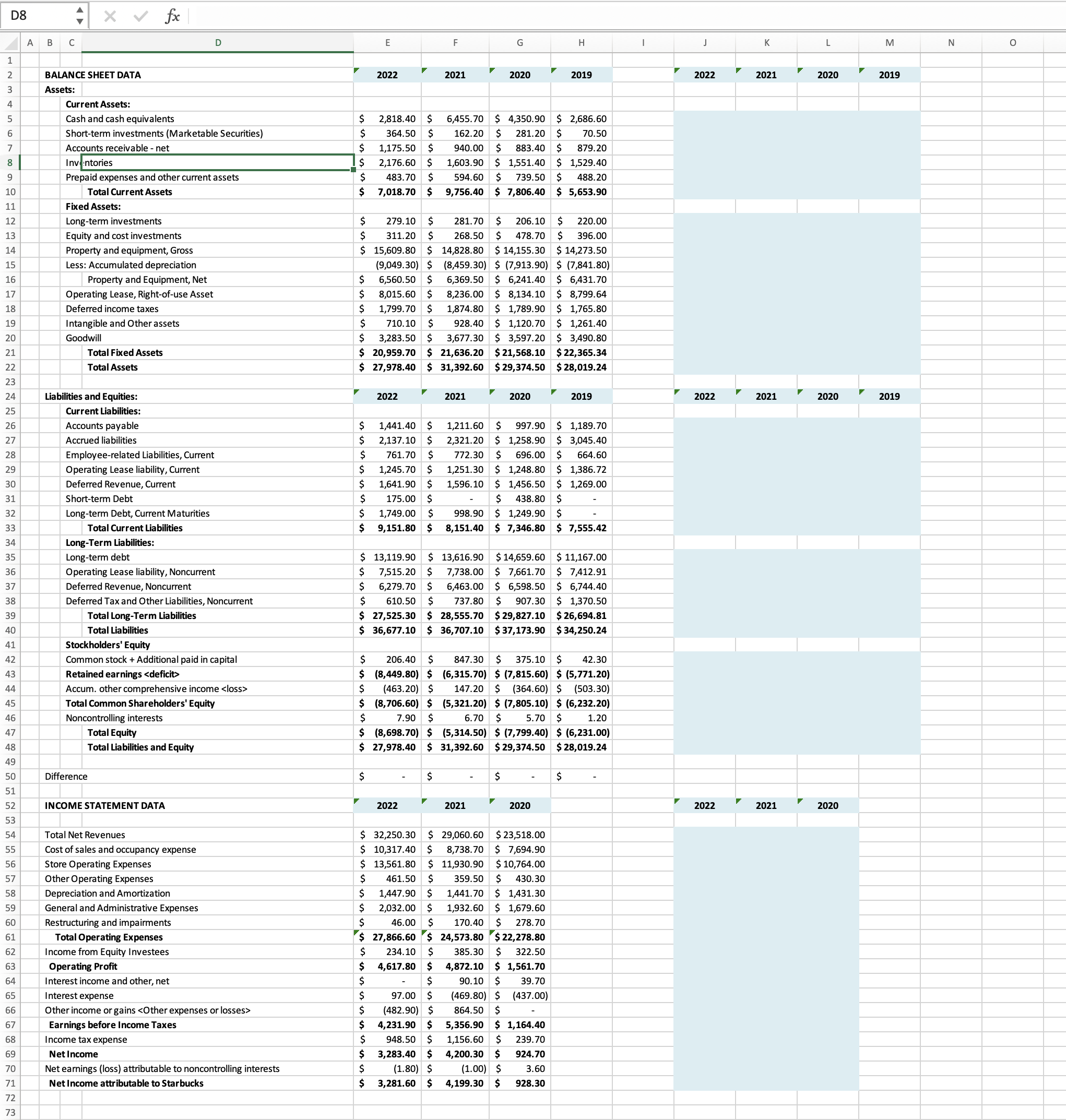Click the Insert Function fx icon

tap(173, 15)
